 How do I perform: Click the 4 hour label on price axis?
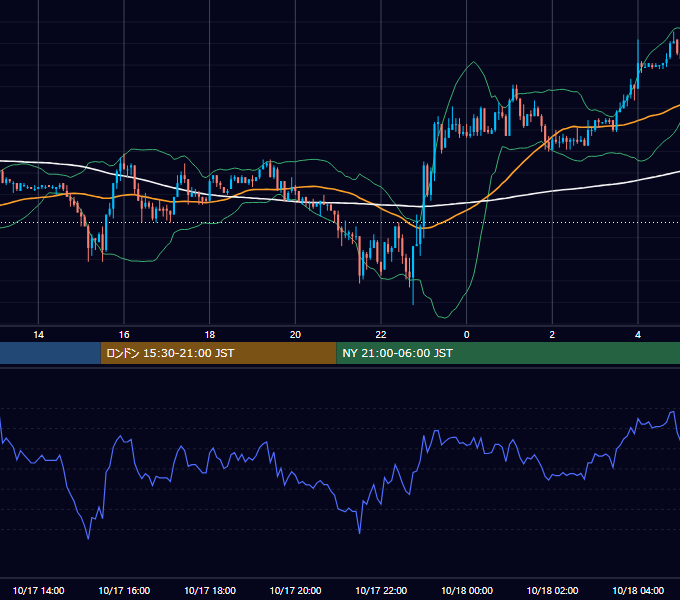638,335
